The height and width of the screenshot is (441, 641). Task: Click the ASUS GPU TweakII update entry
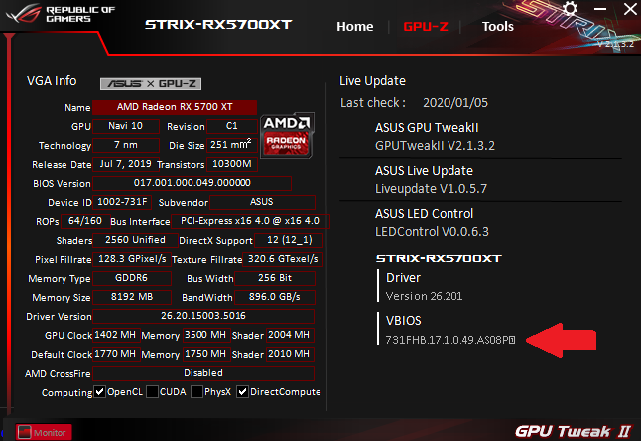tap(435, 137)
